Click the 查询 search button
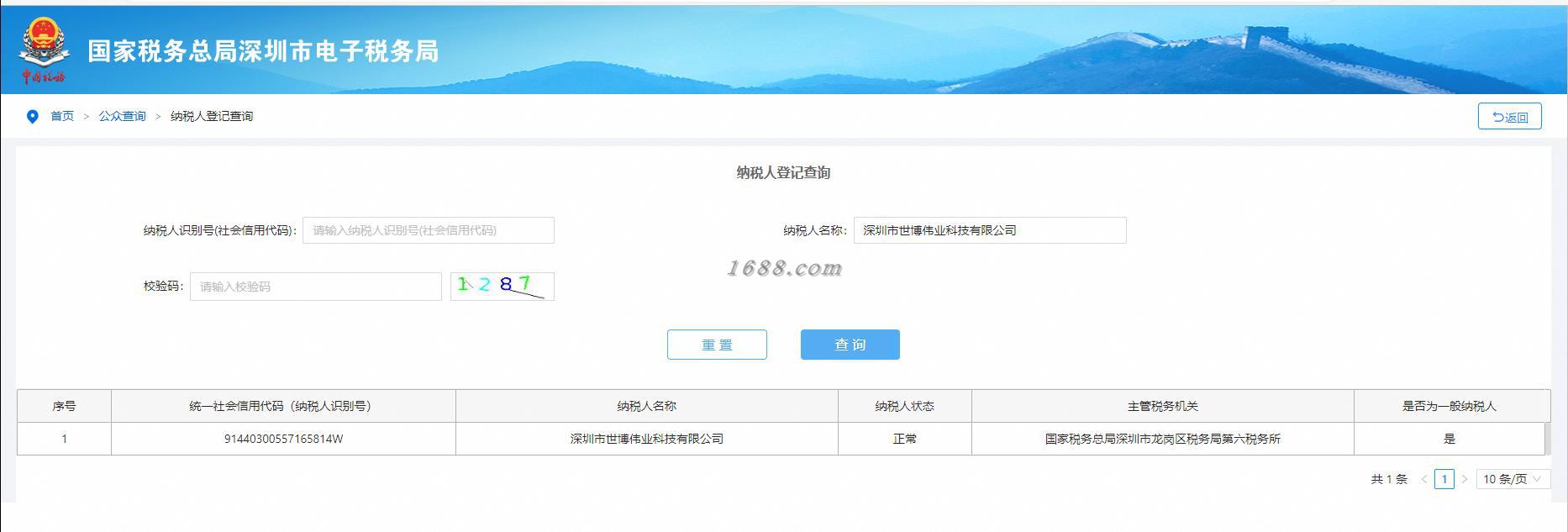 click(x=850, y=345)
